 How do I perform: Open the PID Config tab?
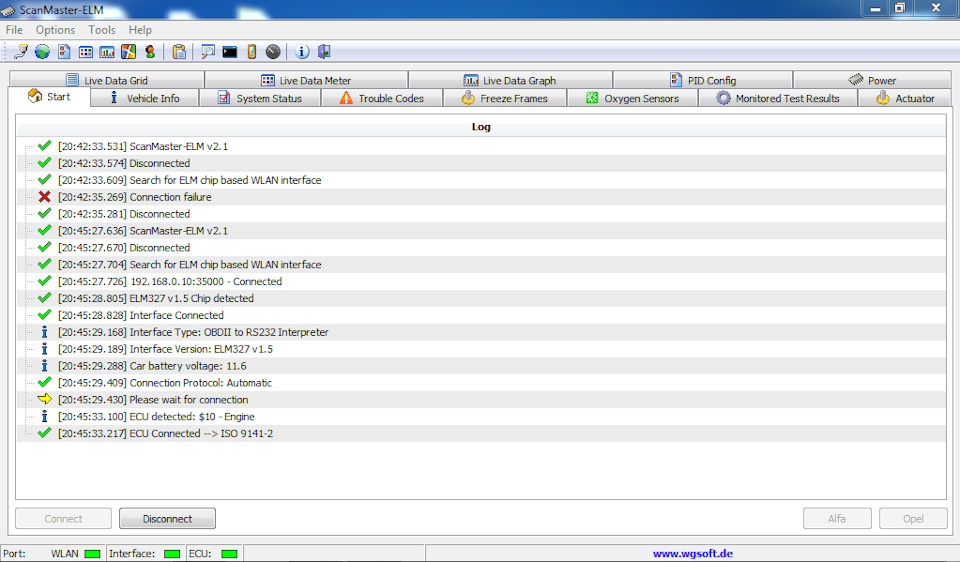pyautogui.click(x=703, y=80)
